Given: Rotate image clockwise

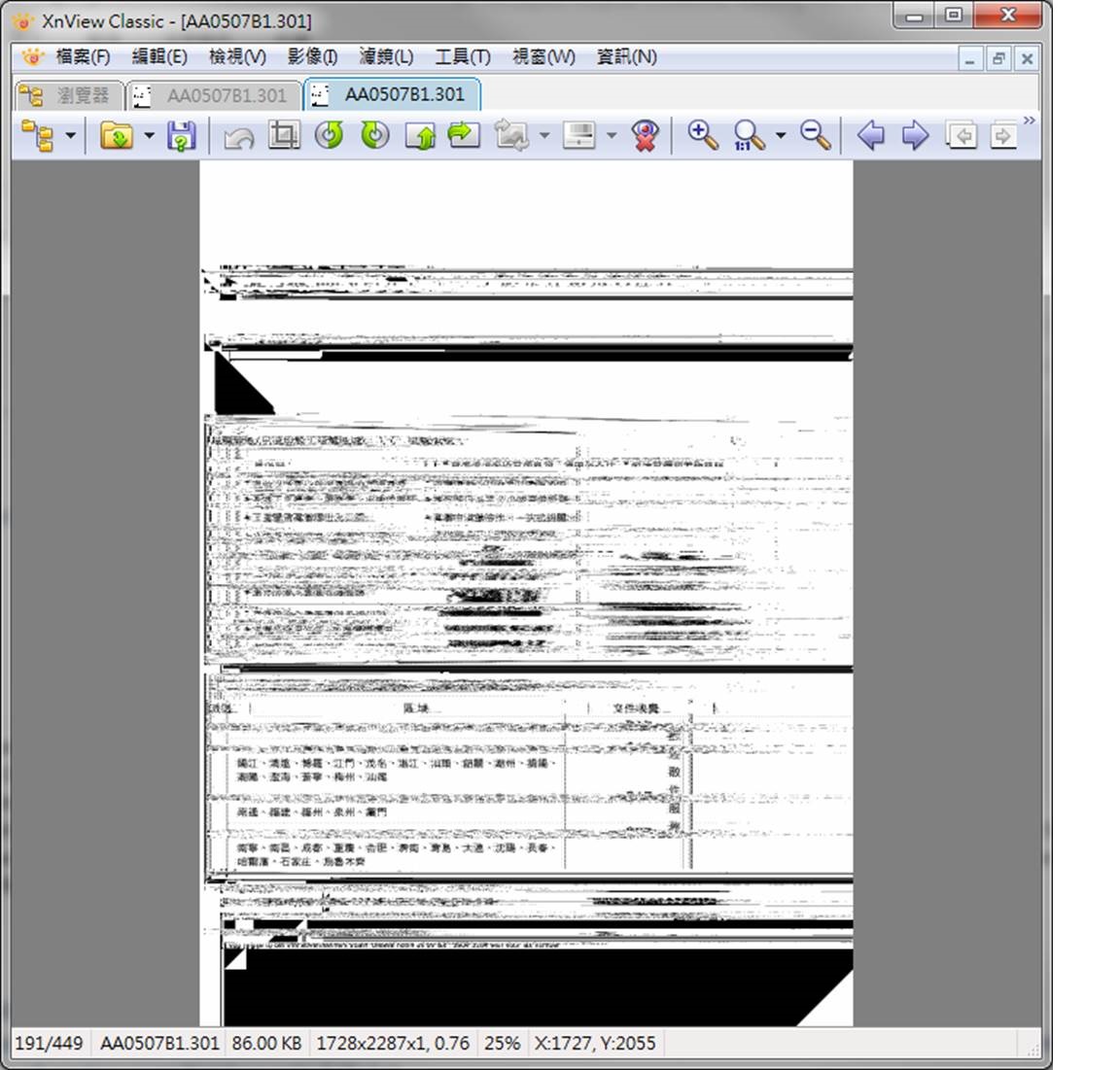Looking at the screenshot, I should pos(374,135).
